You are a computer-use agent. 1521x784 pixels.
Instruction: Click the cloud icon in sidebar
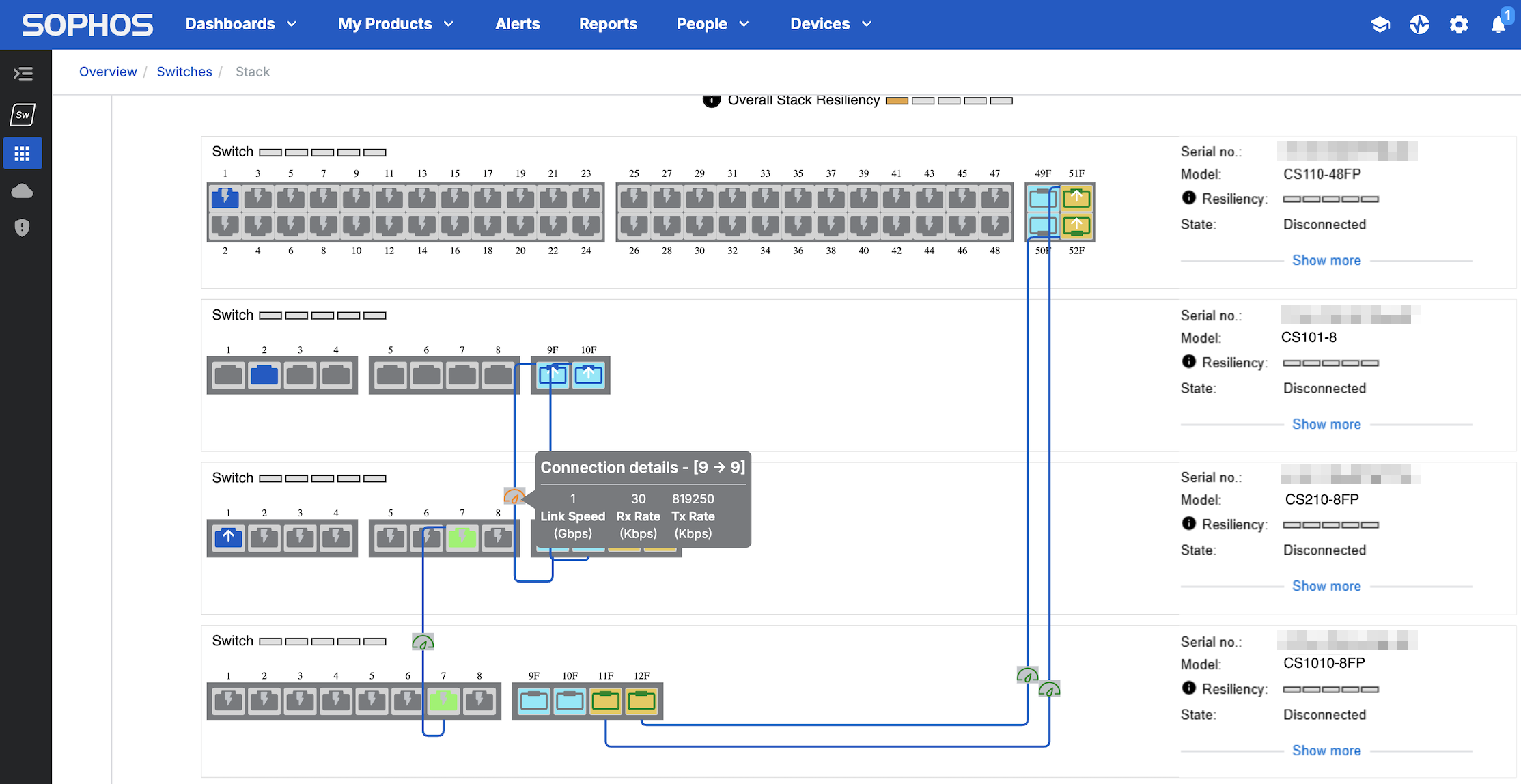[23, 191]
